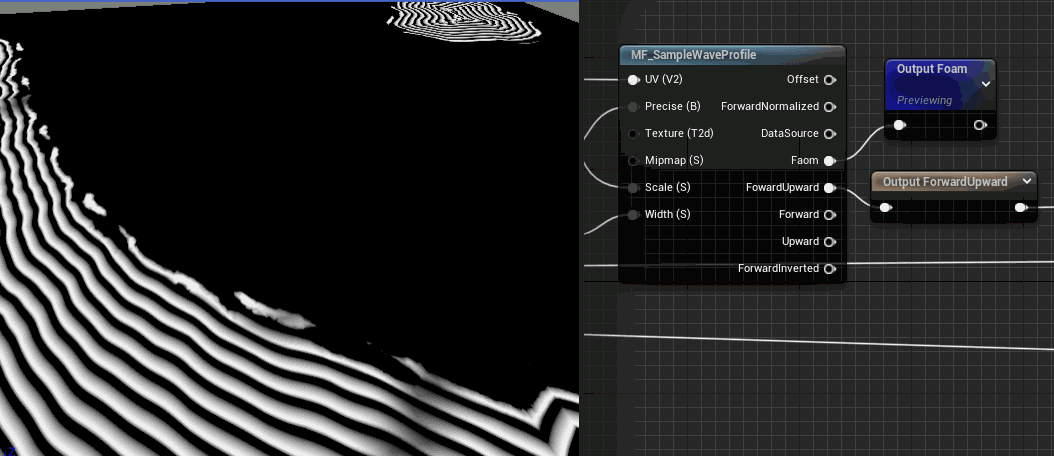Click the ForwardInverted output pin
The height and width of the screenshot is (456, 1054).
[829, 268]
